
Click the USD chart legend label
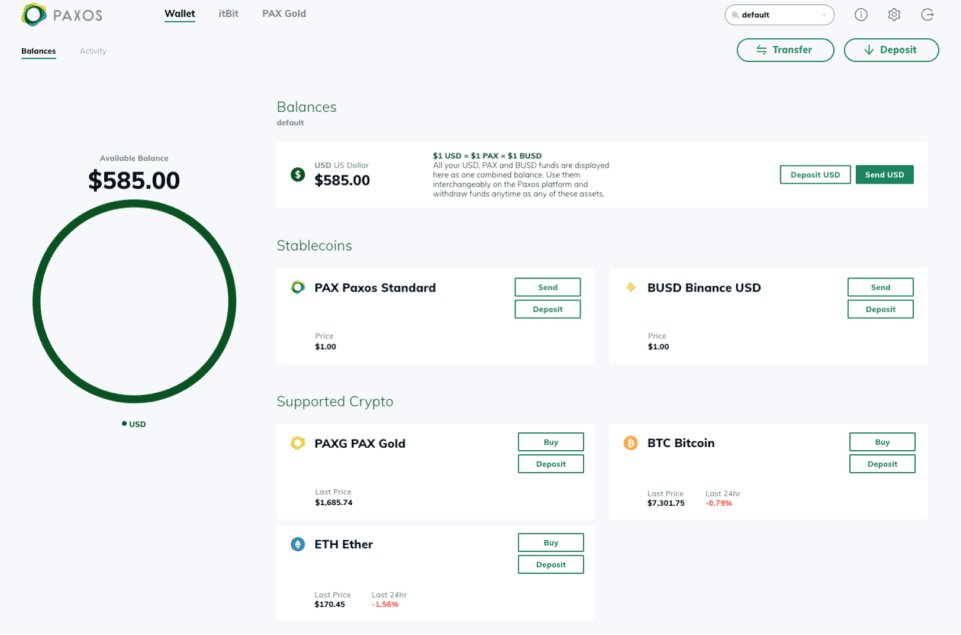(x=134, y=424)
